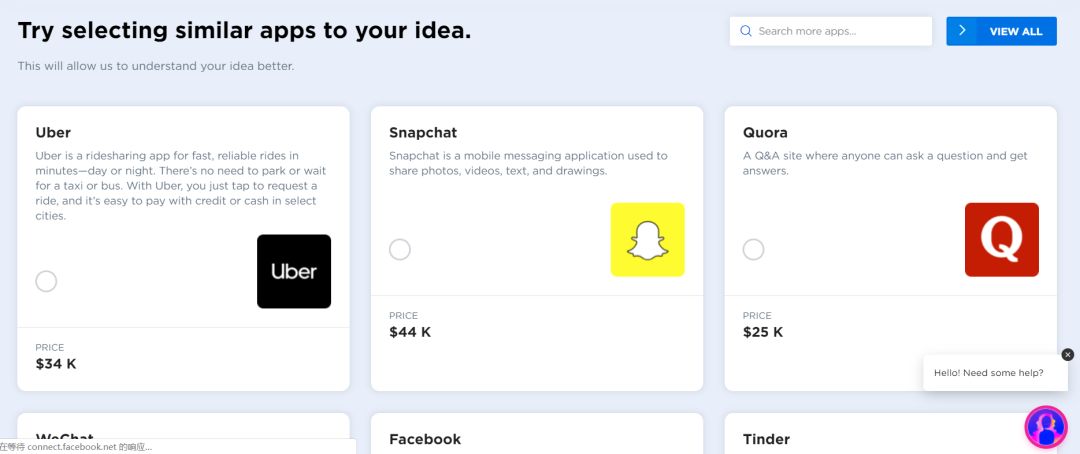Select the Quora radio button
The height and width of the screenshot is (454, 1080).
click(753, 249)
